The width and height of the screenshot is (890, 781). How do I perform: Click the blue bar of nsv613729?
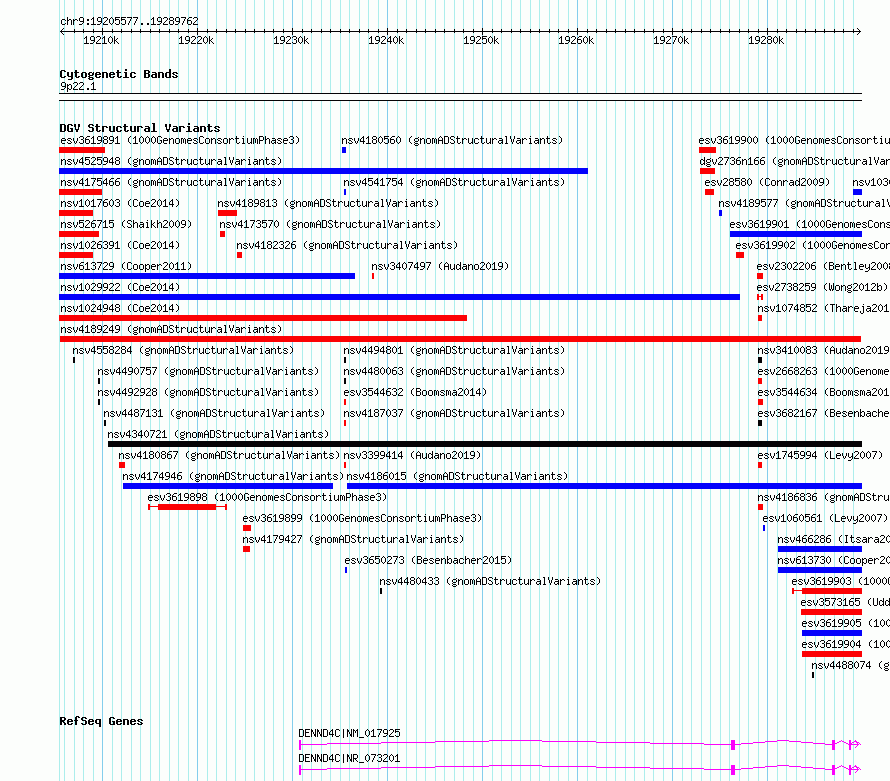click(207, 276)
